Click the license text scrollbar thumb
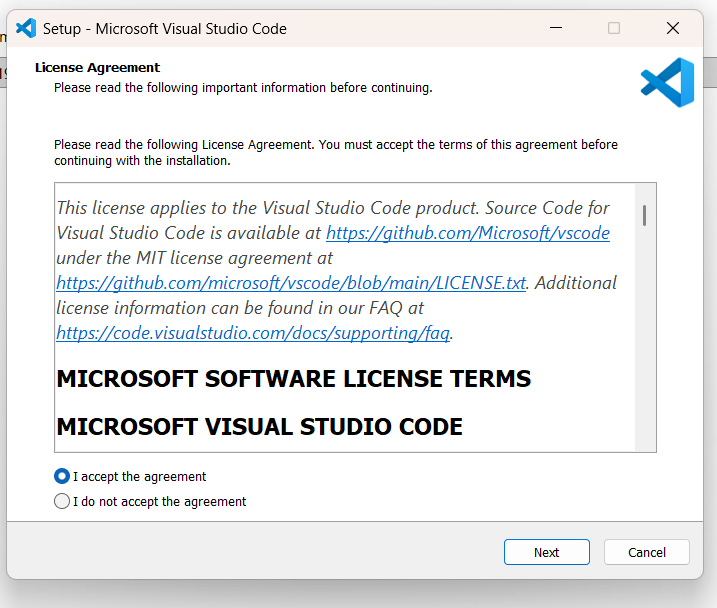717x608 pixels. point(644,215)
